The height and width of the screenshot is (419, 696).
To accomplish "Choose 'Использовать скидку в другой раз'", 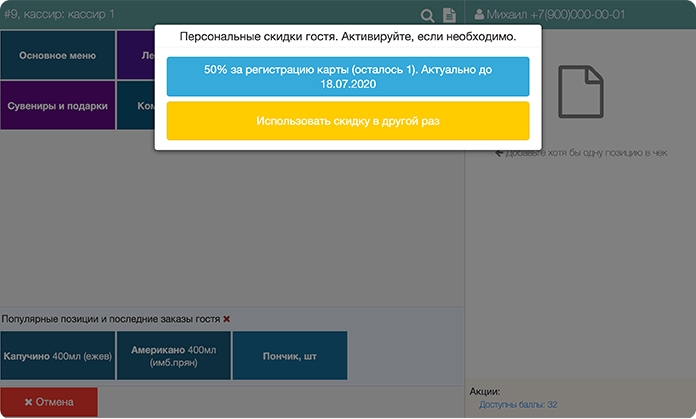I will pos(347,120).
